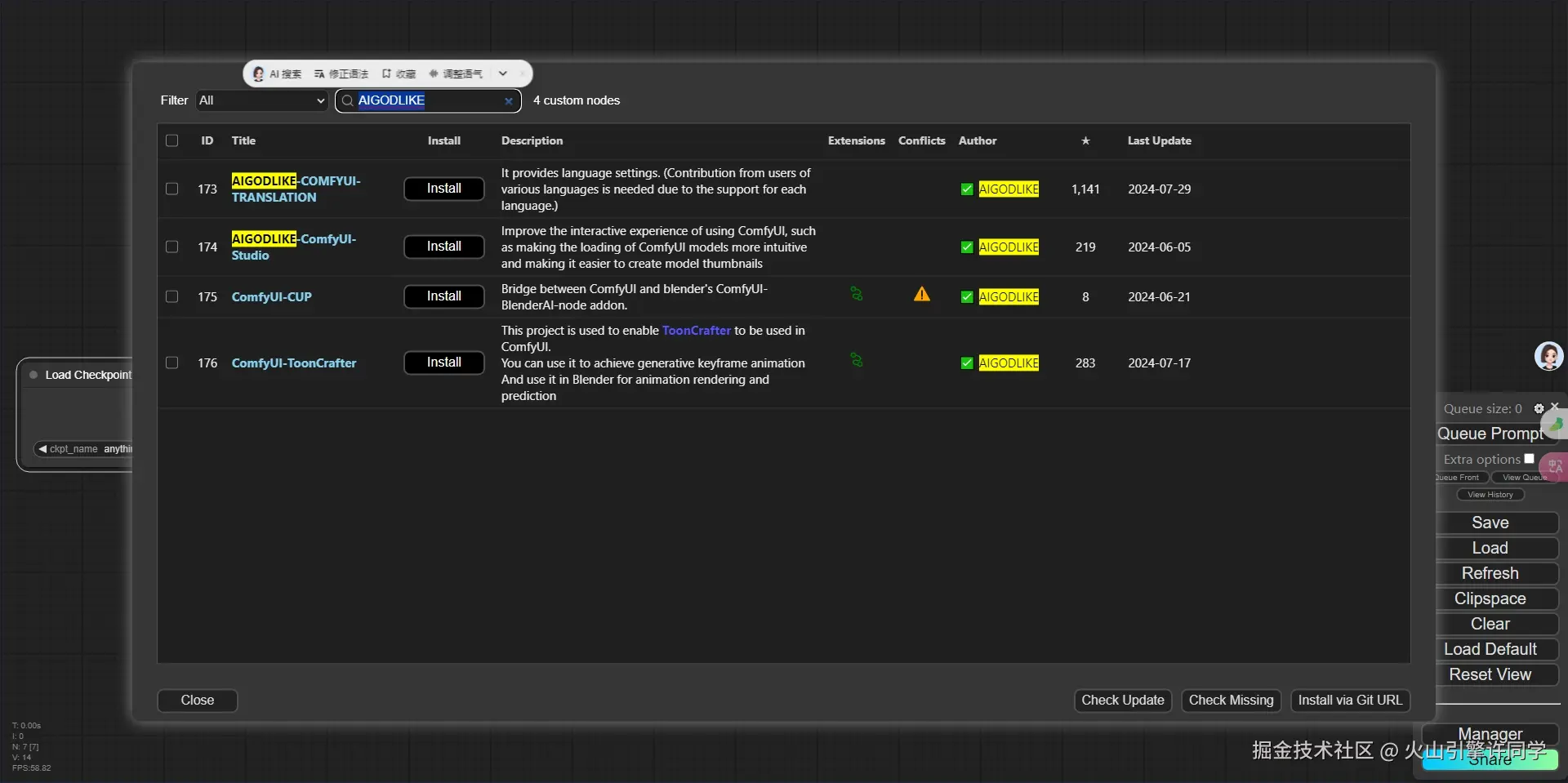Close the queue panel with the X icon

click(1555, 407)
